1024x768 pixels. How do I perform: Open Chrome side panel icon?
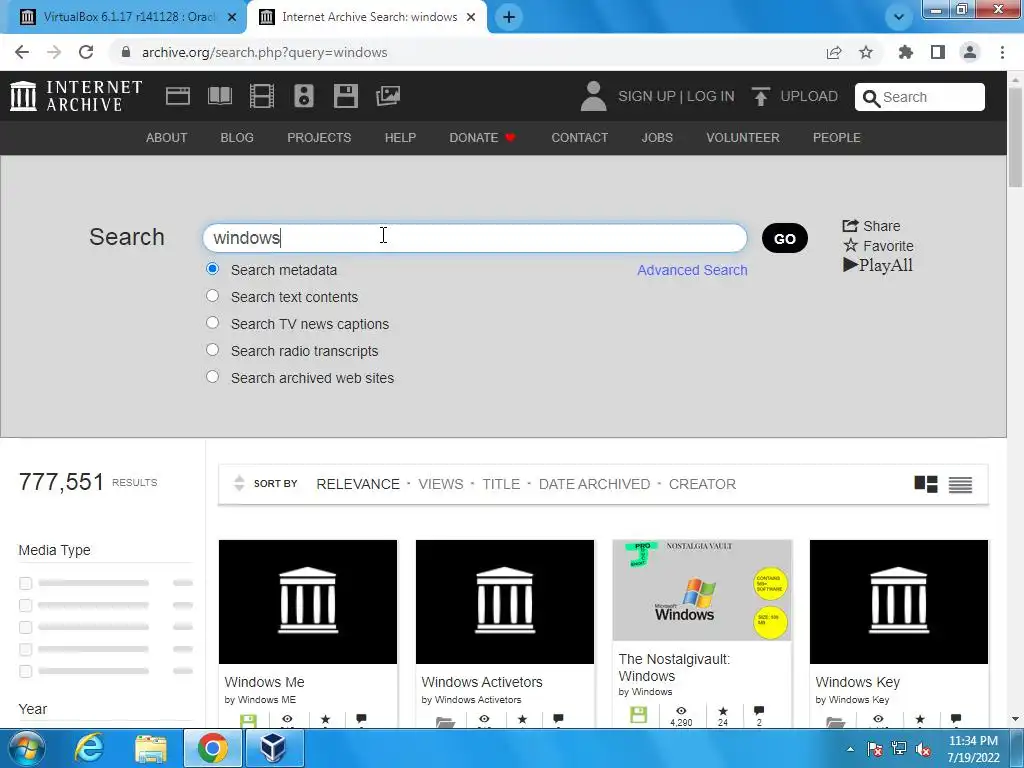[938, 52]
